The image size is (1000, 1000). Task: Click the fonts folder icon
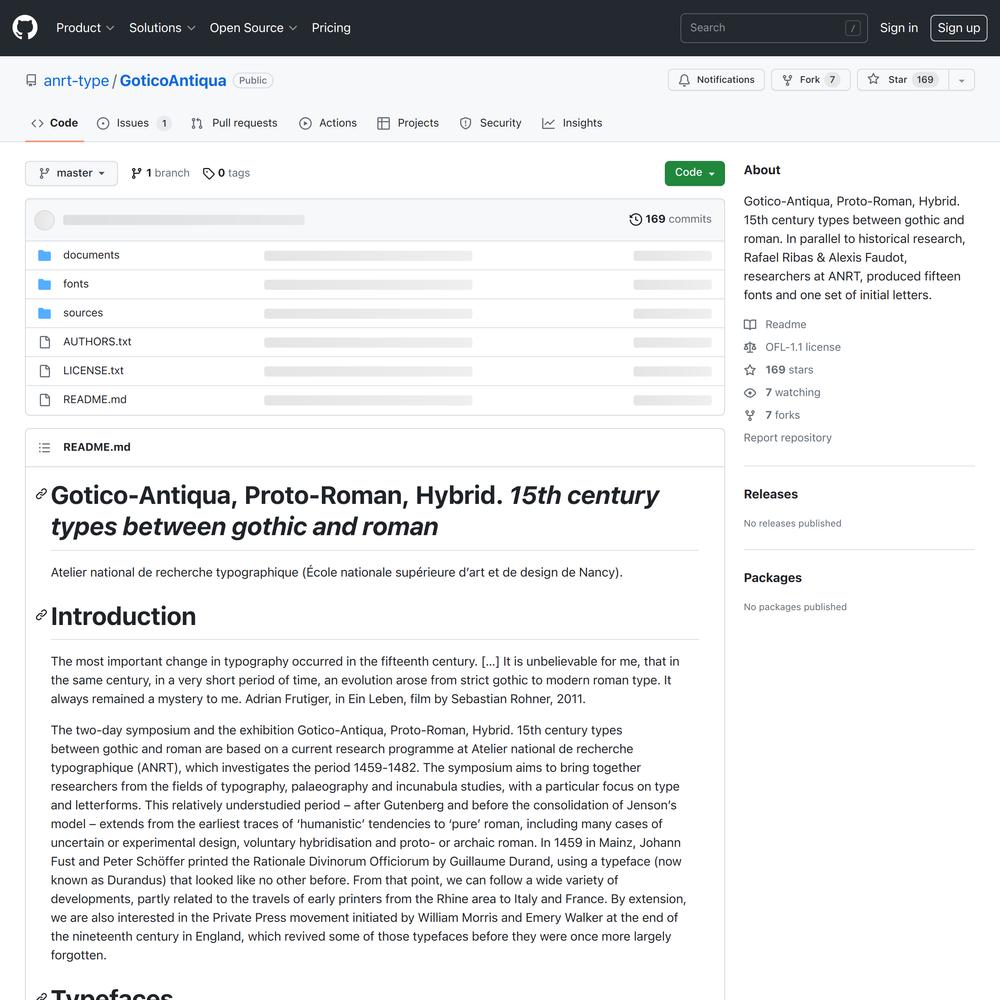point(45,284)
